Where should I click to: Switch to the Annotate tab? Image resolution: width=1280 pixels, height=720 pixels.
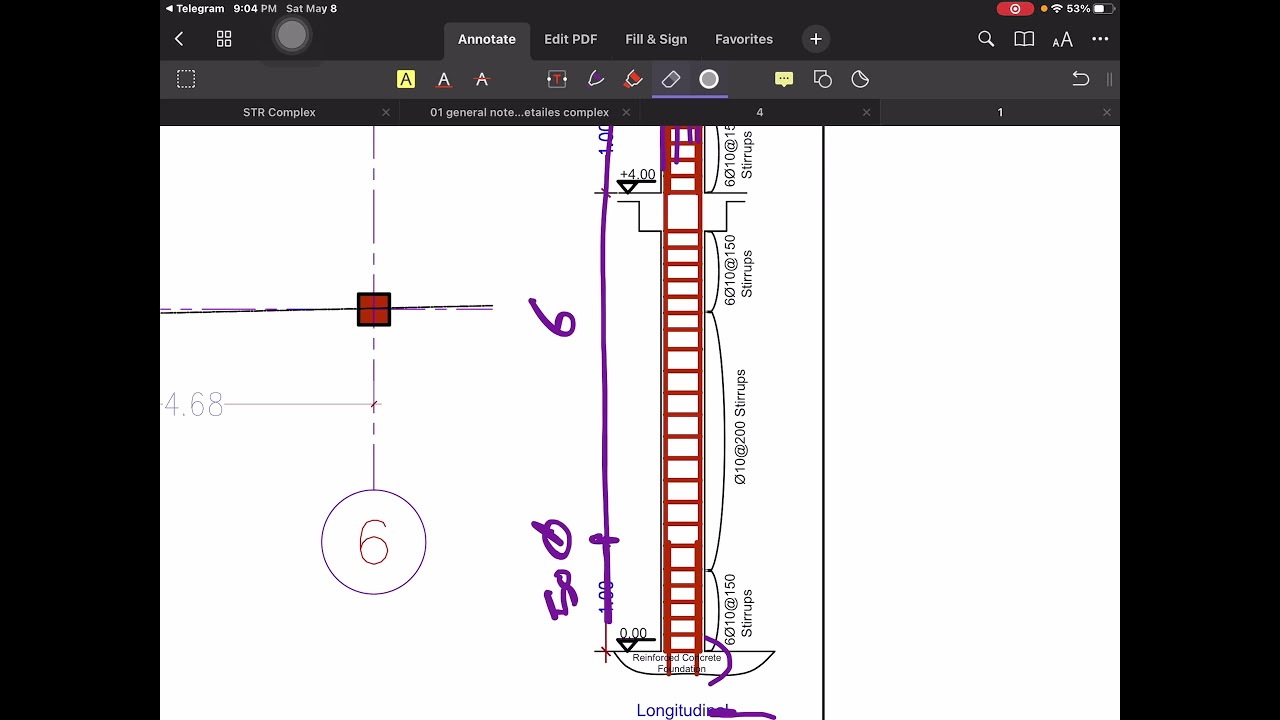(487, 39)
